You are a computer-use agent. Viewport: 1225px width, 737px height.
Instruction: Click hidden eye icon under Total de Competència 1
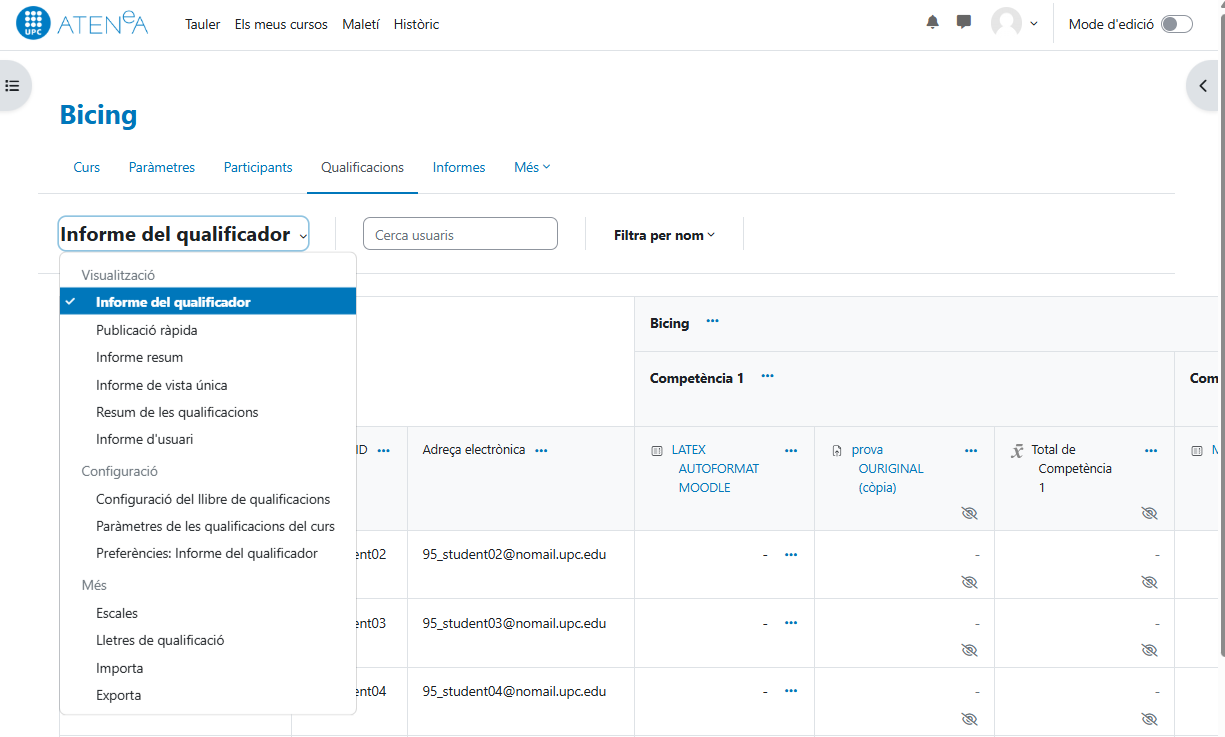(x=1149, y=513)
